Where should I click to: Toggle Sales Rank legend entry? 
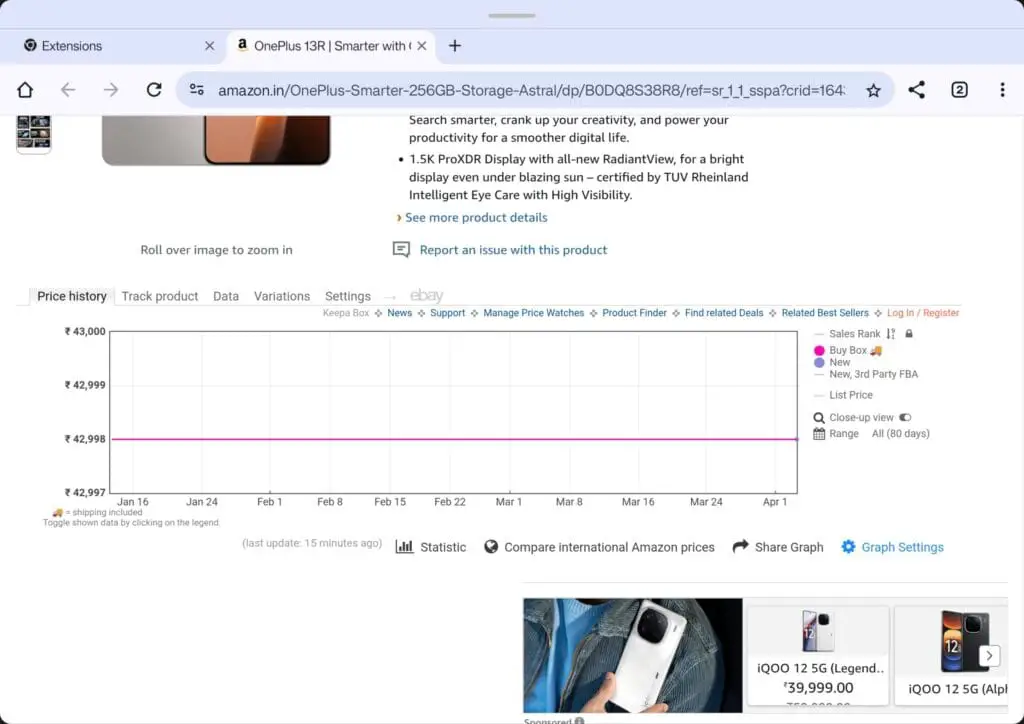click(854, 334)
